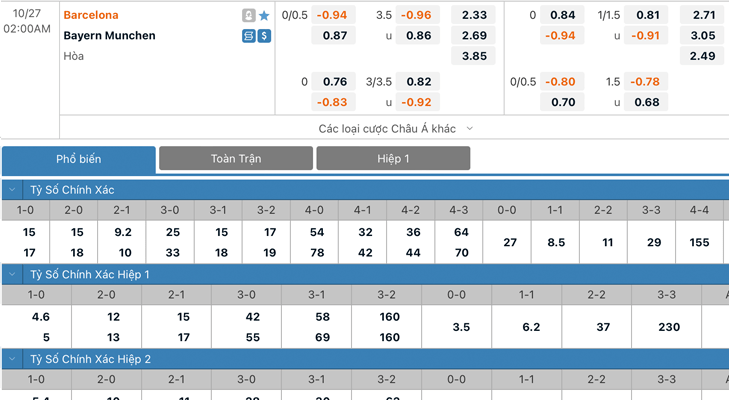
Task: Switch to the Toàn Trận tab
Action: (x=236, y=159)
